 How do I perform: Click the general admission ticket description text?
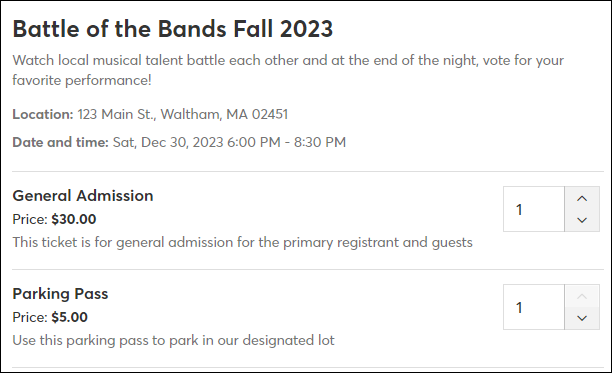coord(242,242)
